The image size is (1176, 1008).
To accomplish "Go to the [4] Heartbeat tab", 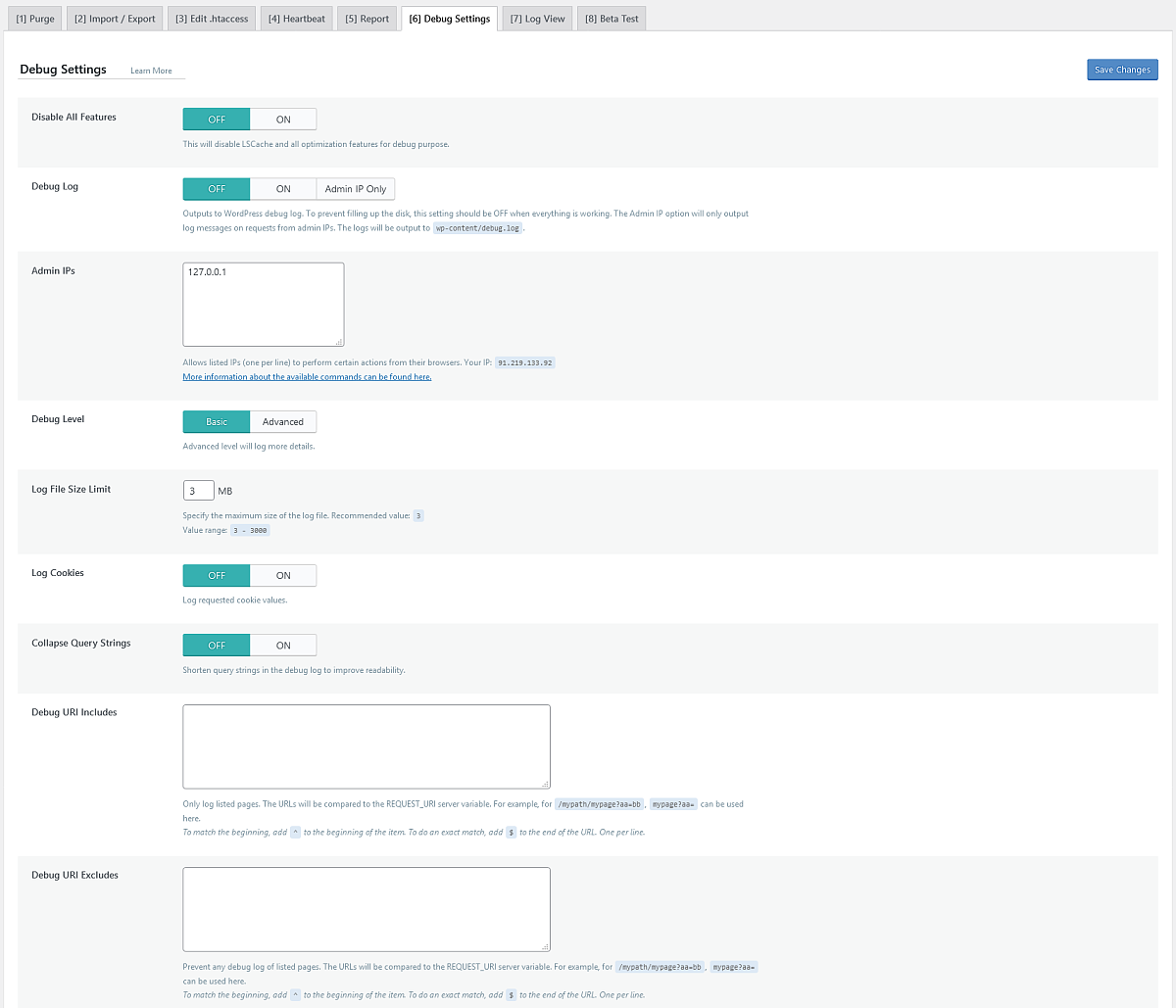I will pyautogui.click(x=297, y=19).
